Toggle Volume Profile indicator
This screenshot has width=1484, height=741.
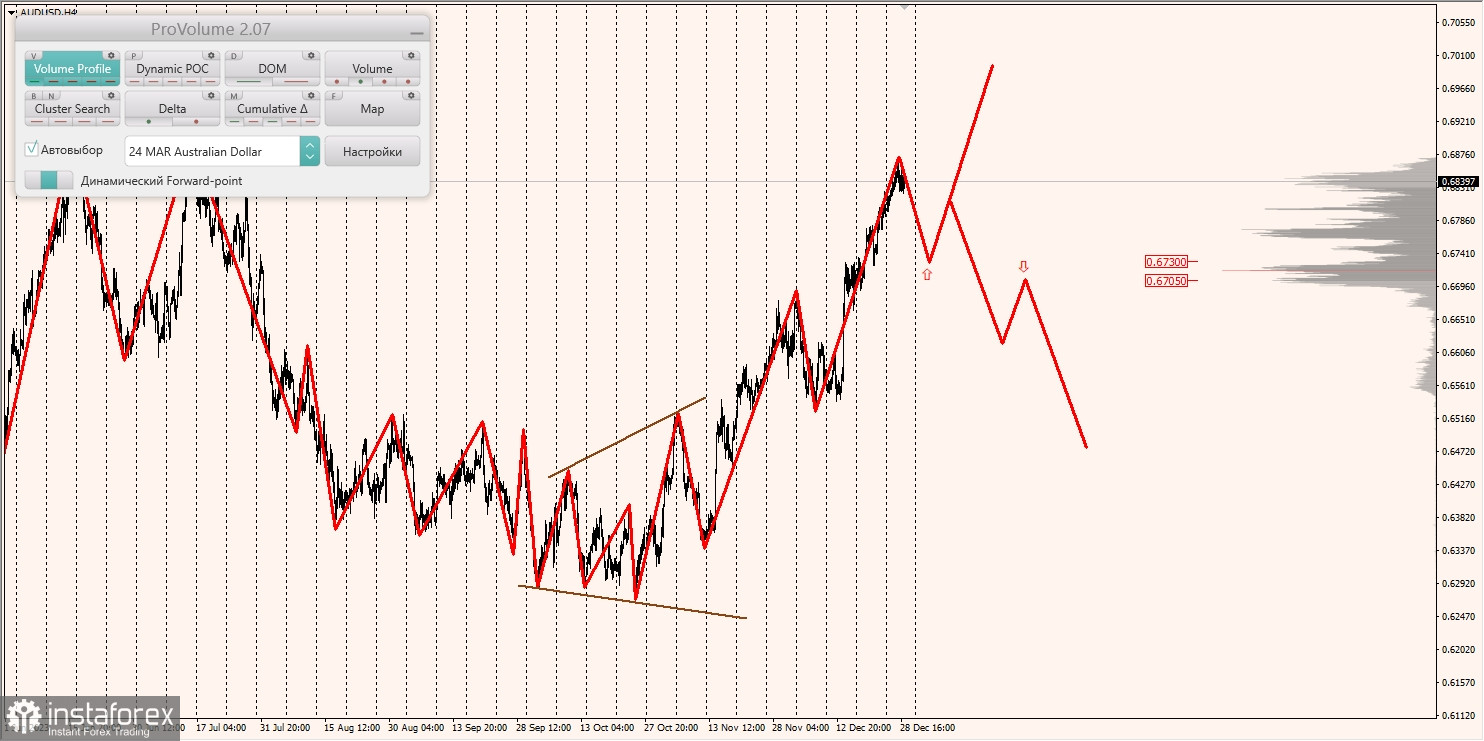72,69
